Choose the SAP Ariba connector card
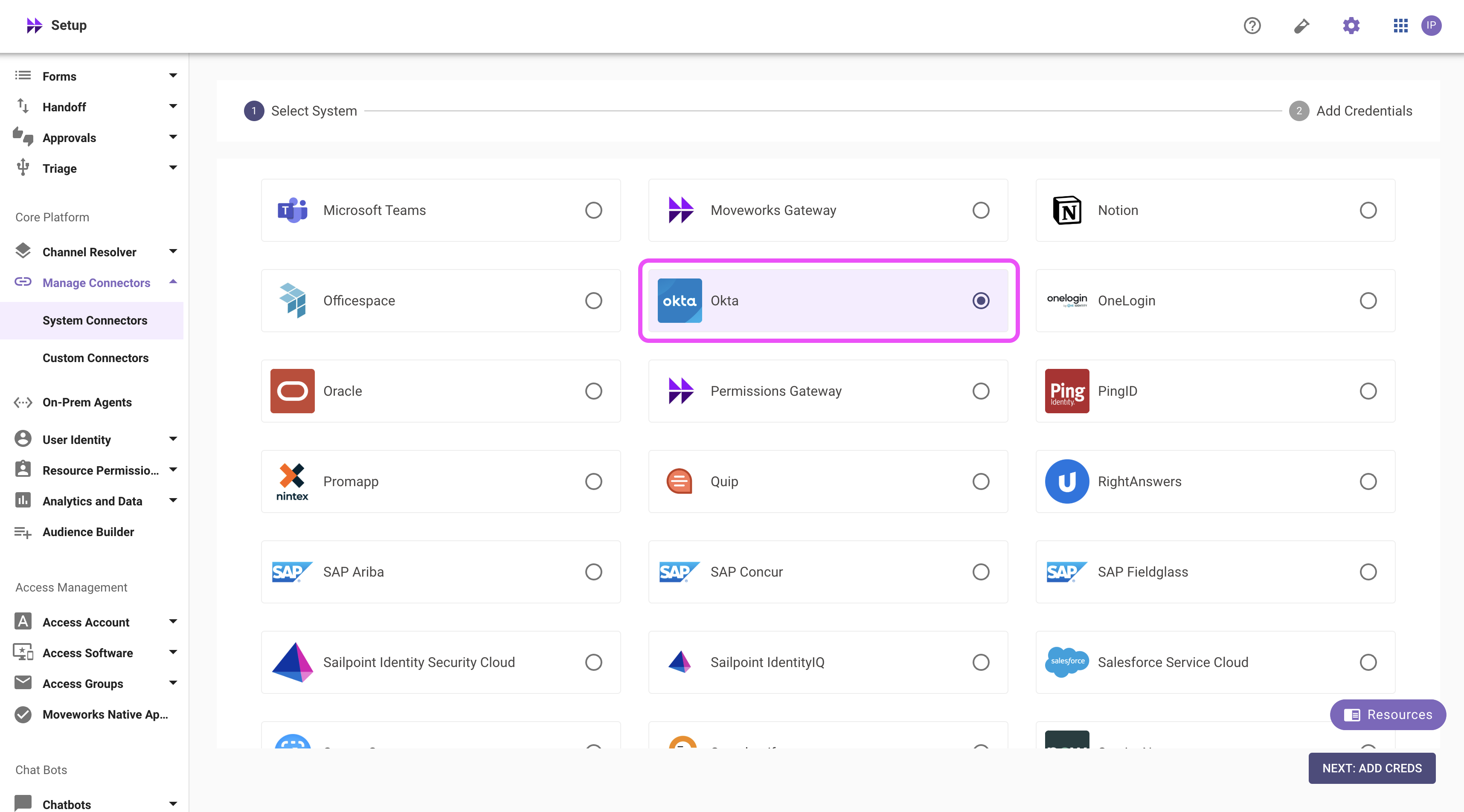This screenshot has width=1464, height=812. 441,571
